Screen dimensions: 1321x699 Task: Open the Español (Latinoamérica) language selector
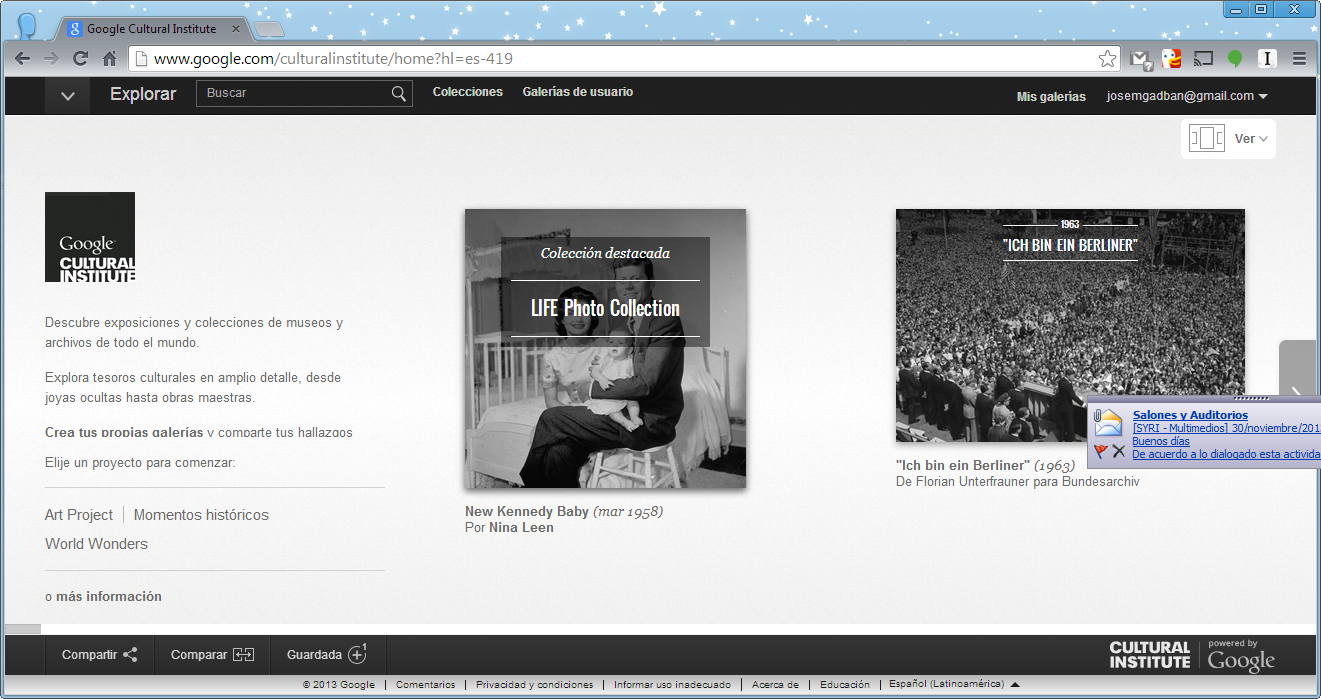tap(954, 684)
